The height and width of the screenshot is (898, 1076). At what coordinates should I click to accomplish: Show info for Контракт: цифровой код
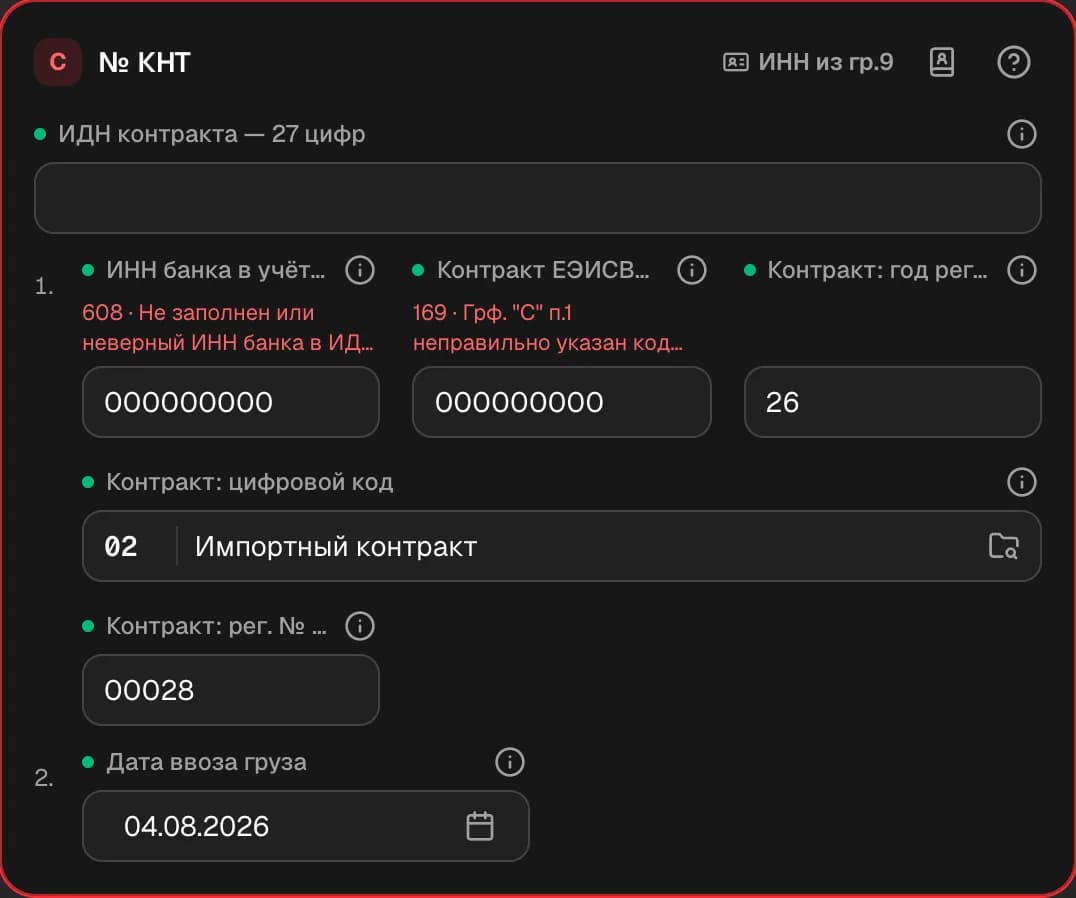click(1022, 482)
